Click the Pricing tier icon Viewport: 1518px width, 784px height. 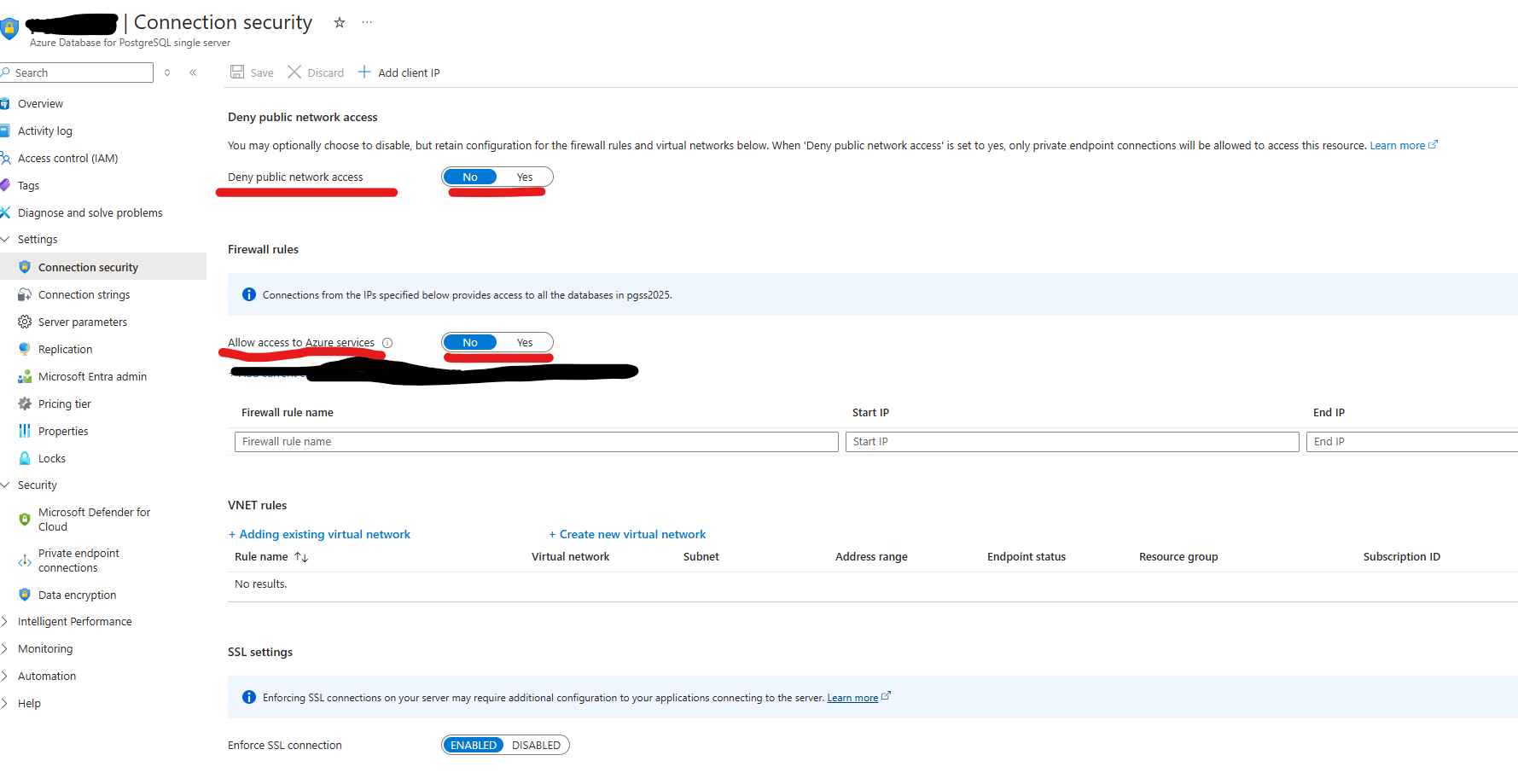(25, 404)
